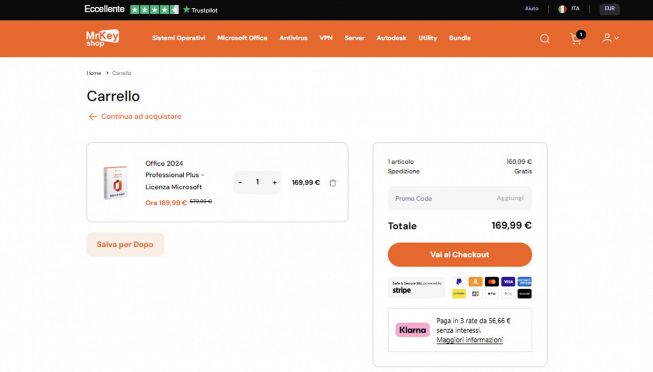Go to Home breadcrumb
The width and height of the screenshot is (653, 372).
[x=94, y=73]
